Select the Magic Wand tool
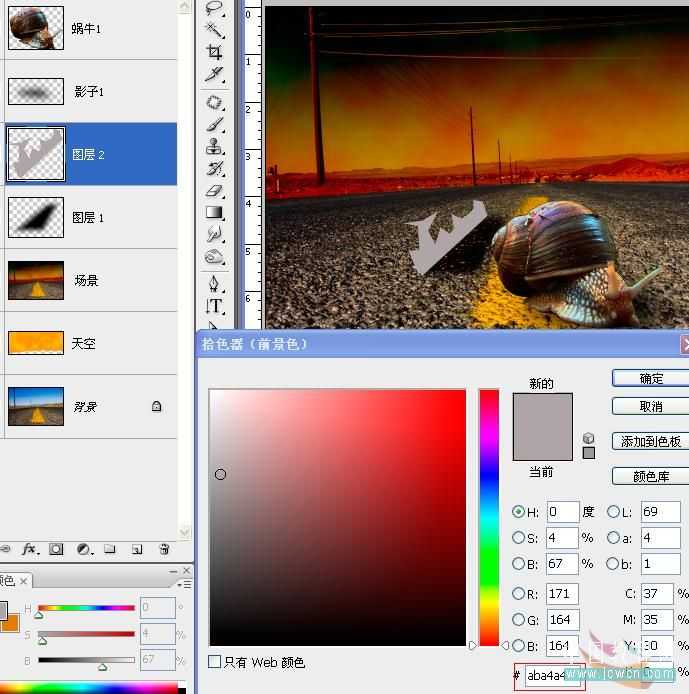 tap(215, 30)
